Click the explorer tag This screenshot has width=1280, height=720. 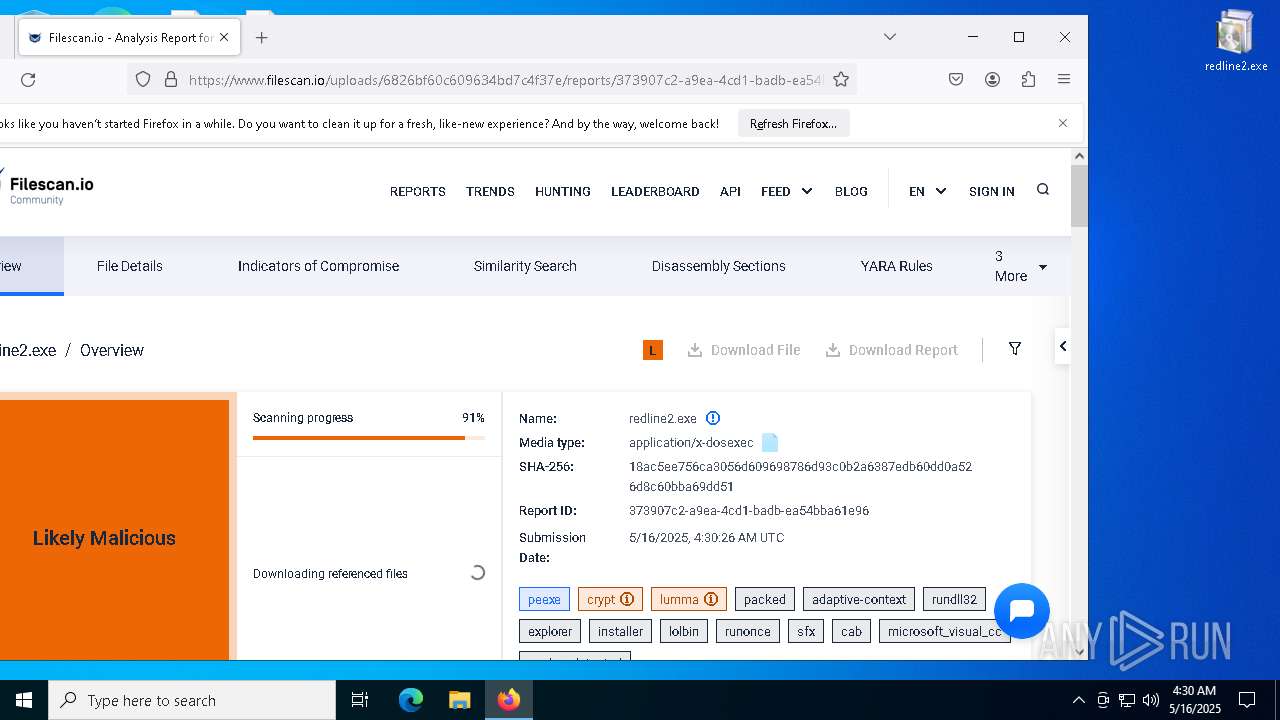coord(550,632)
